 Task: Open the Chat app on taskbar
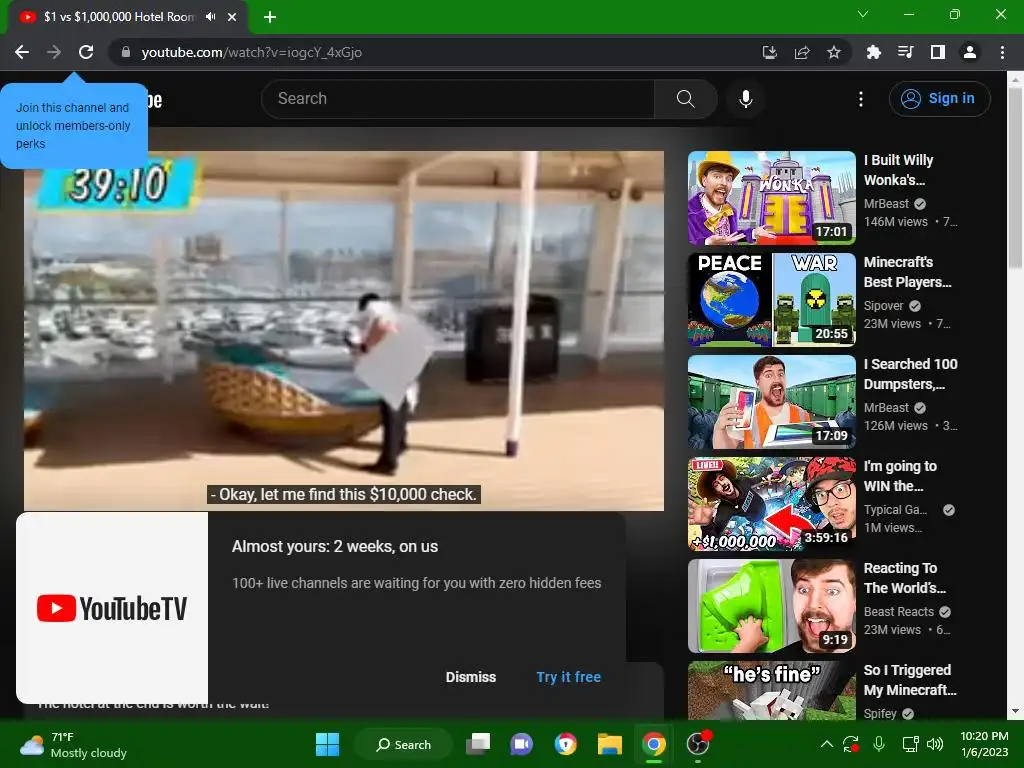(x=521, y=744)
